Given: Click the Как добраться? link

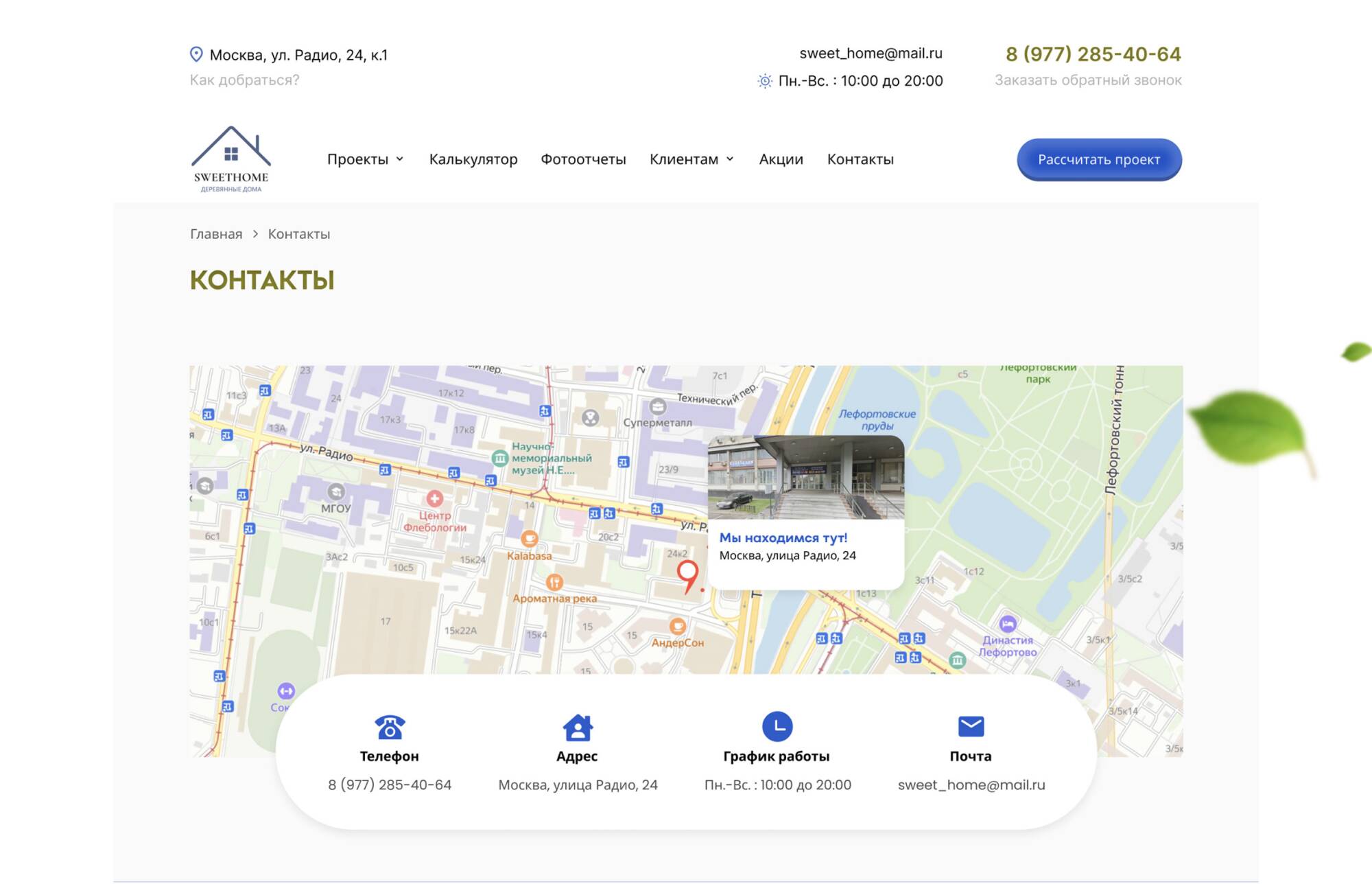Looking at the screenshot, I should [x=244, y=80].
